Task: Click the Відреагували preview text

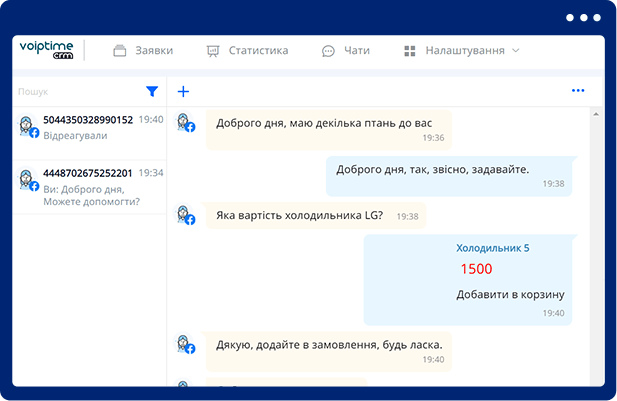Action: click(x=75, y=136)
